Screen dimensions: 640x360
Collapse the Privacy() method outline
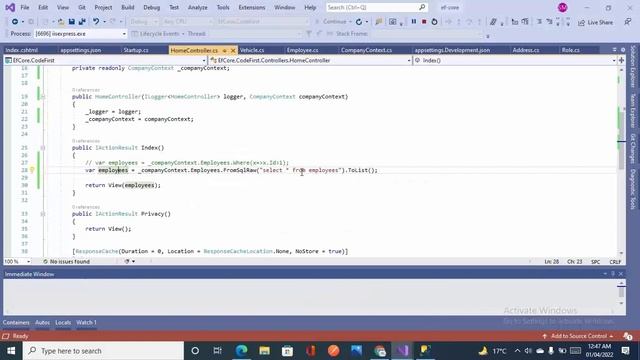pos(42,214)
